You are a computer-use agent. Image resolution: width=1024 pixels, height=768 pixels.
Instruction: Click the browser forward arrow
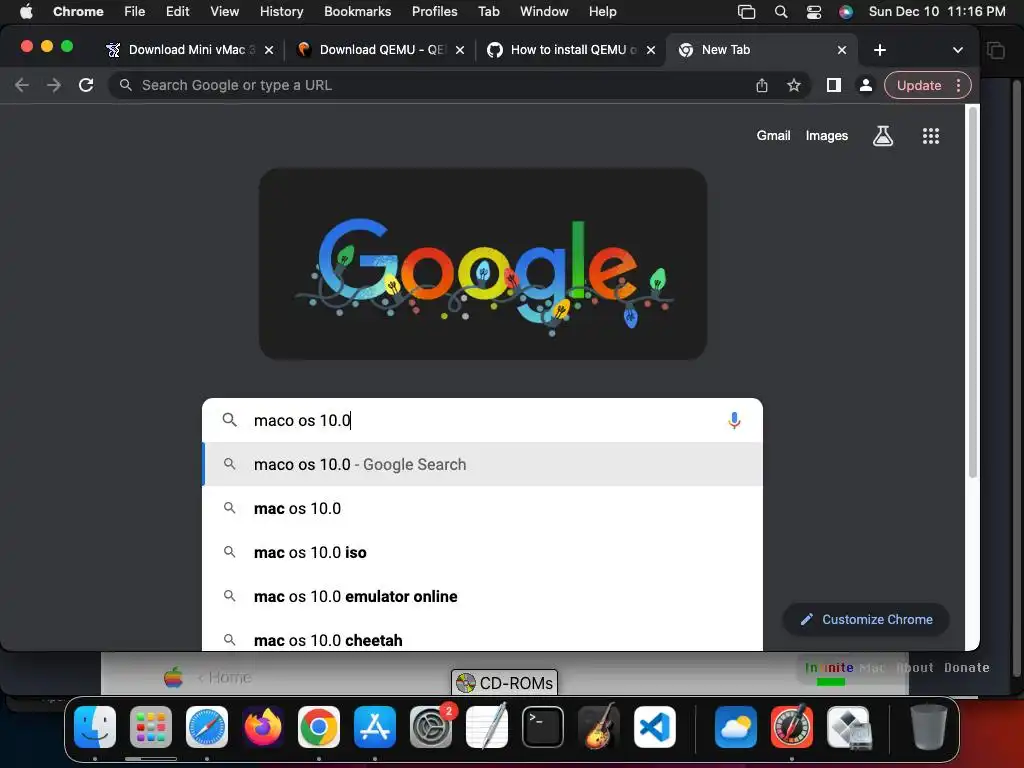(54, 85)
